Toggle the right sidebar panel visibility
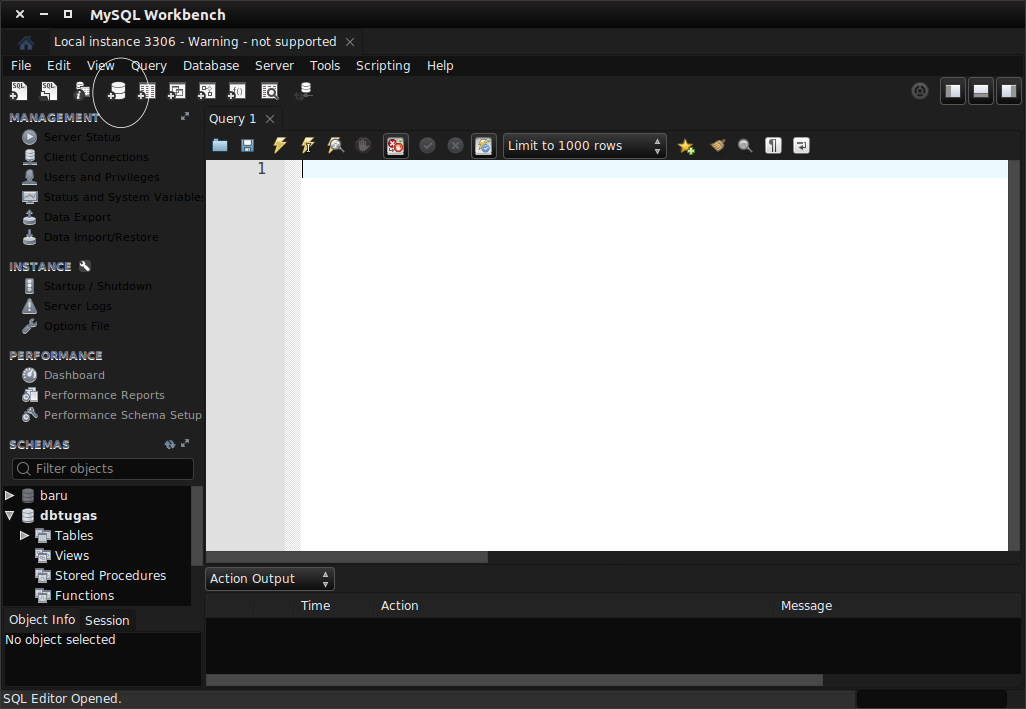1026x709 pixels. pos(1009,91)
